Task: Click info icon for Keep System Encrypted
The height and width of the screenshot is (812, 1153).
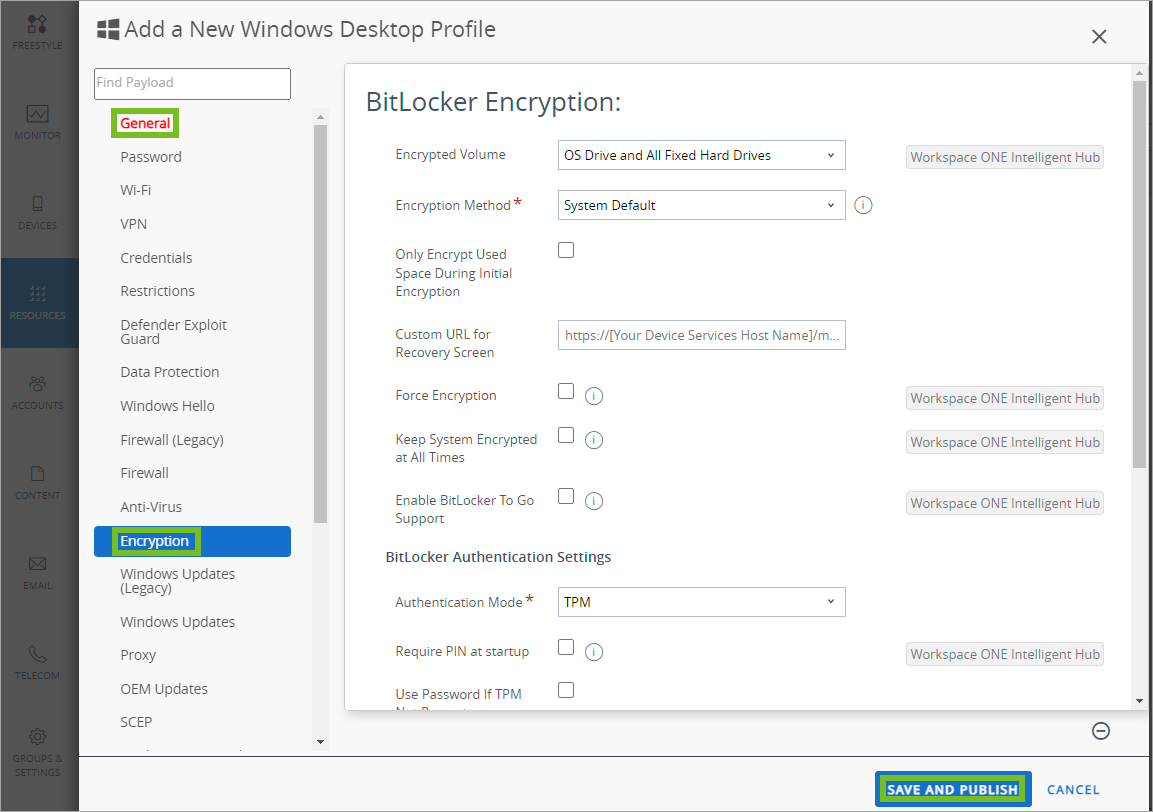Action: (593, 440)
